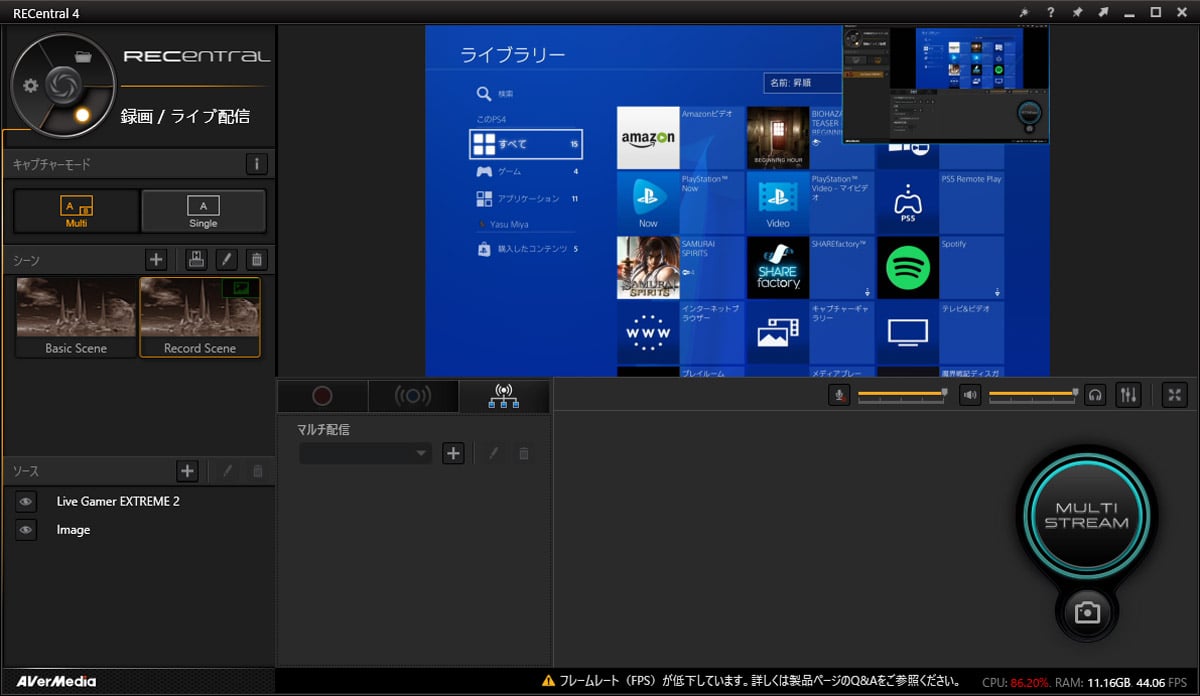Save the current scene
1200x696 pixels.
pos(197,260)
